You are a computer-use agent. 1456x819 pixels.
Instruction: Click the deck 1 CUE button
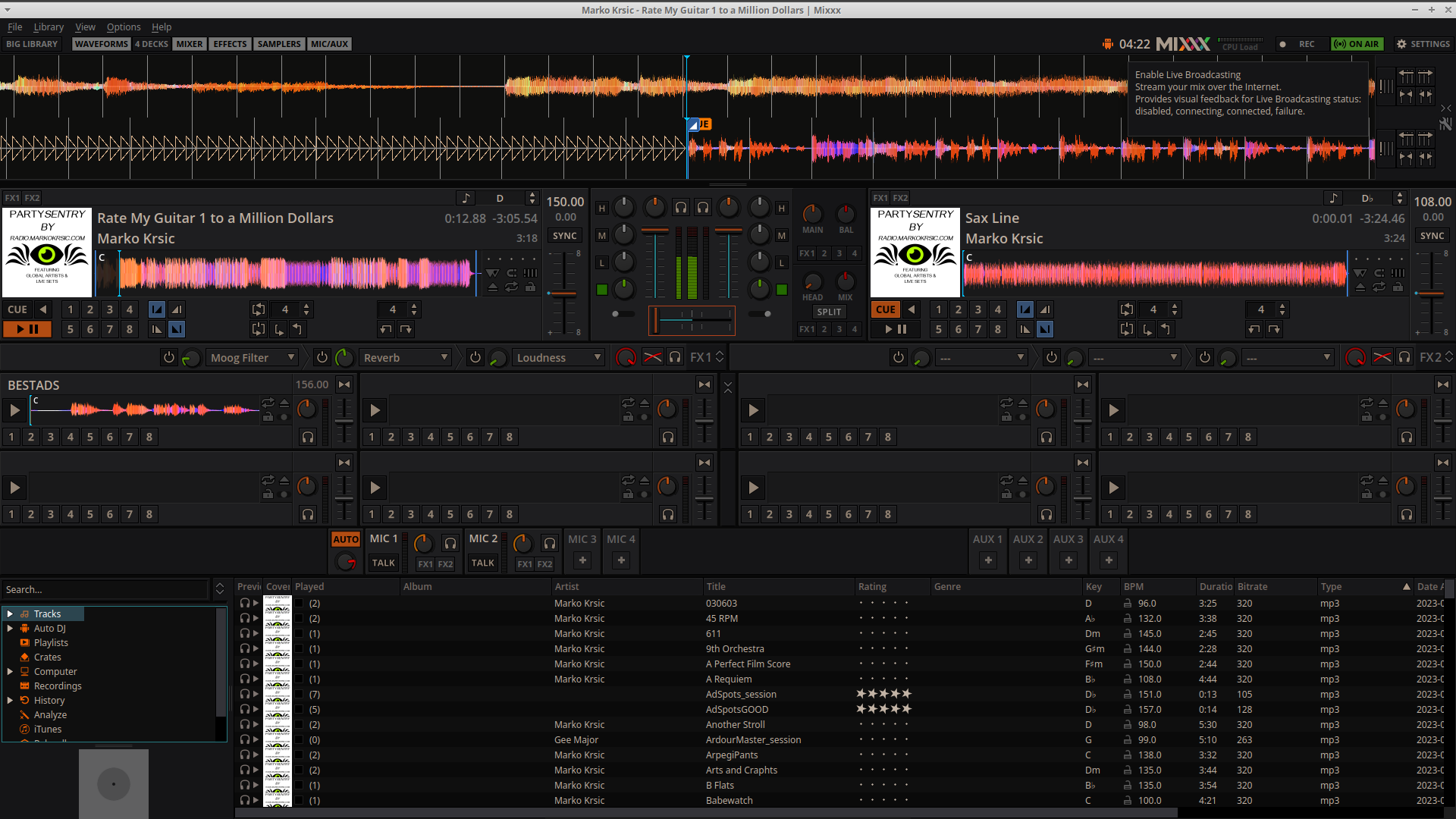[x=17, y=309]
